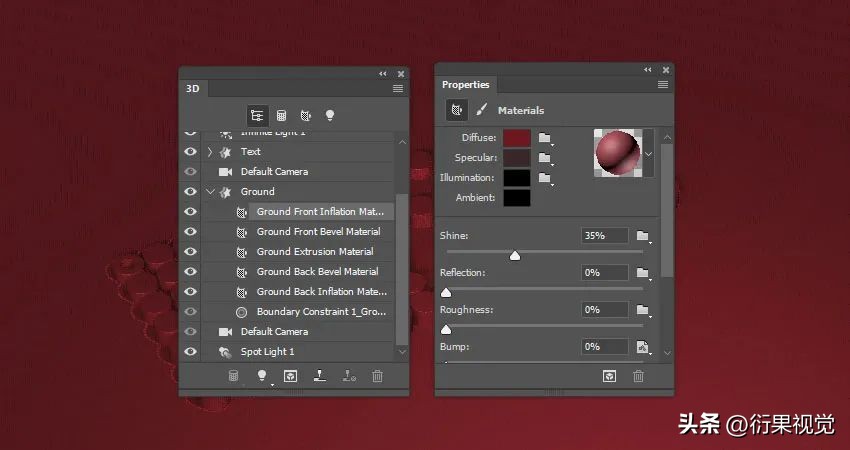Click start print icon in 3D panel footer

[320, 376]
